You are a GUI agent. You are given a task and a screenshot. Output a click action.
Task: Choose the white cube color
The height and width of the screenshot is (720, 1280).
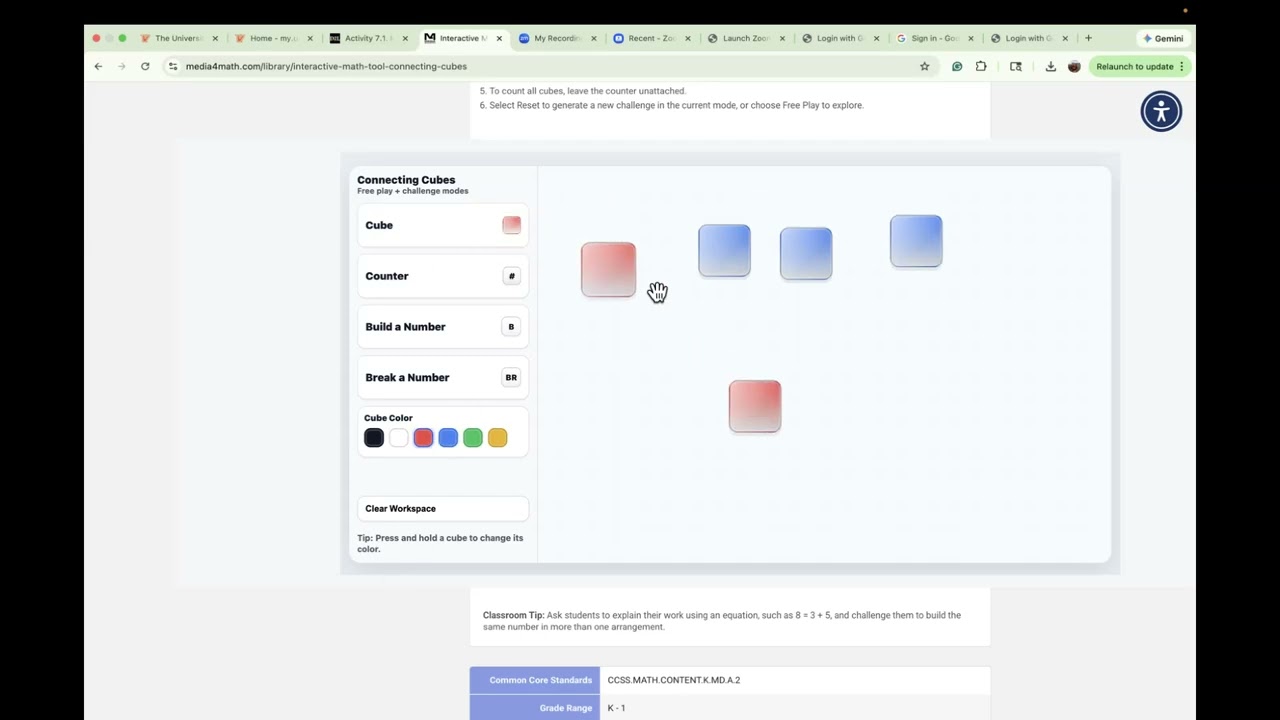[x=398, y=438]
